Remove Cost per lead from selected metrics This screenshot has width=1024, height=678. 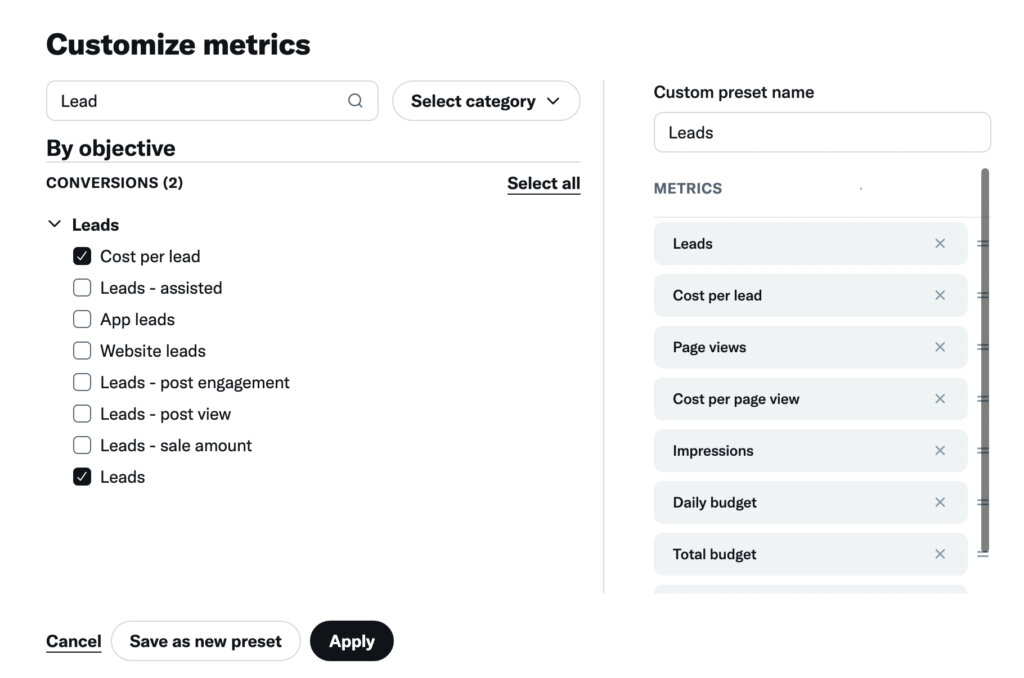(939, 295)
